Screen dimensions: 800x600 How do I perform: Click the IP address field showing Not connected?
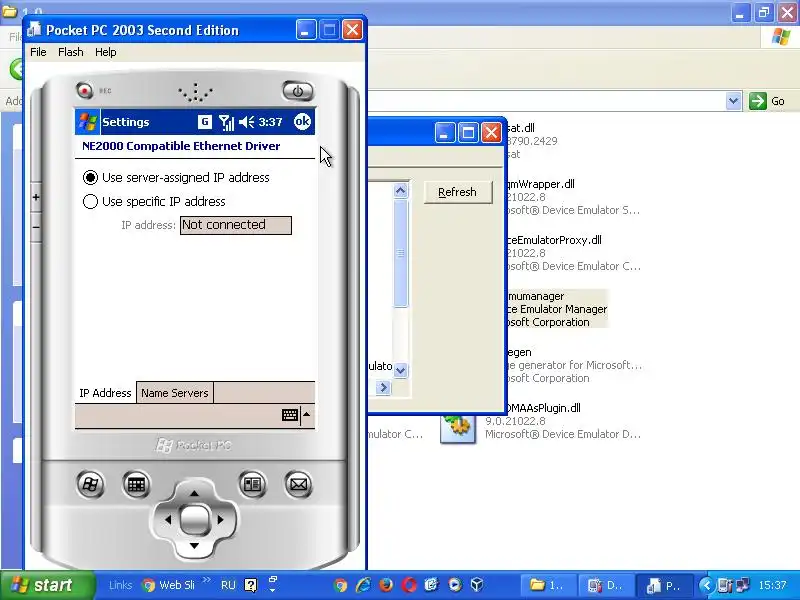(x=236, y=225)
